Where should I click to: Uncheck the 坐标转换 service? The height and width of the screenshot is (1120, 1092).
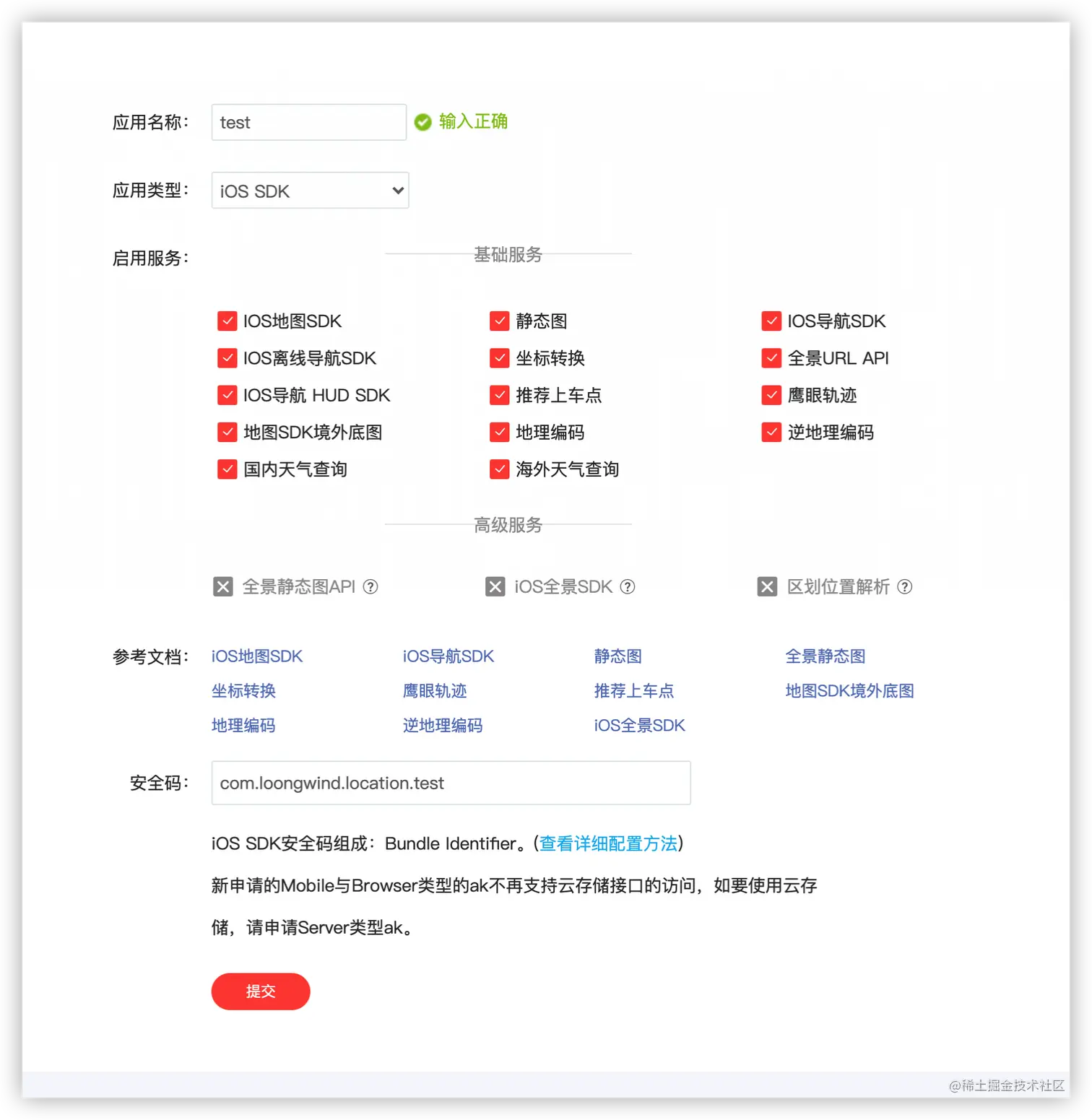coord(500,357)
